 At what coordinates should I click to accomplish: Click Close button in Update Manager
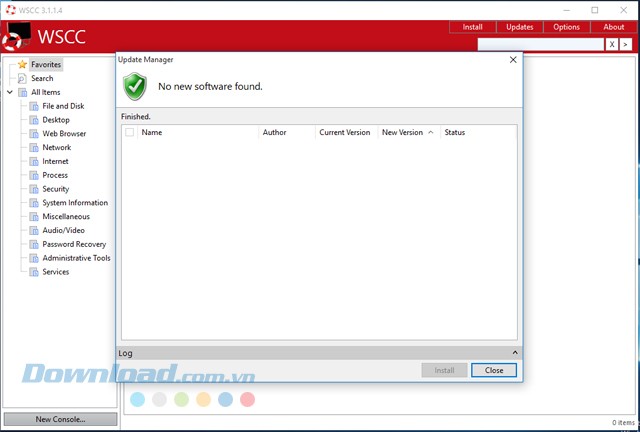[494, 370]
